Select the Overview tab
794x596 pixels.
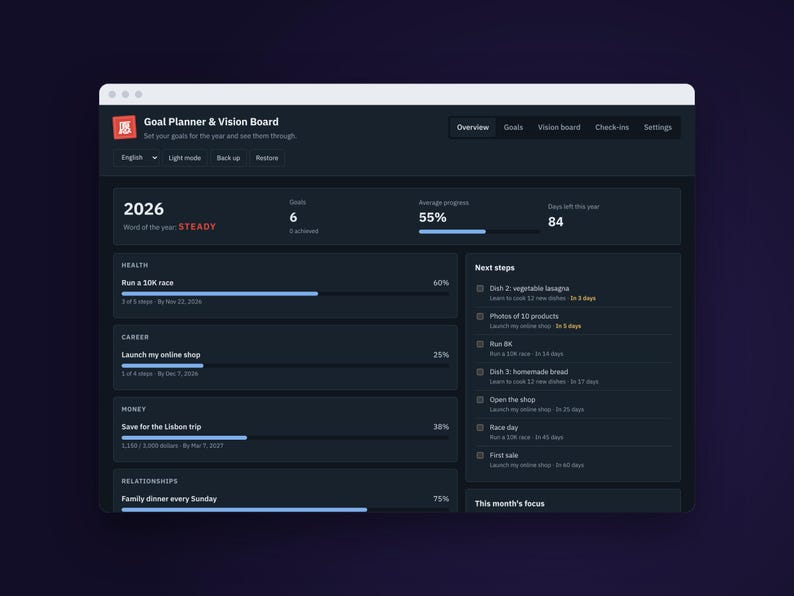(472, 128)
